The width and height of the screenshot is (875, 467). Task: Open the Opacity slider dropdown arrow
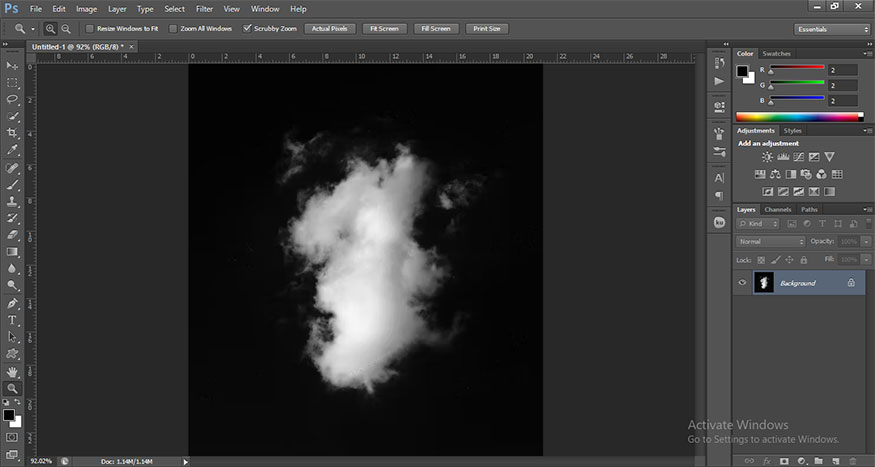click(866, 242)
